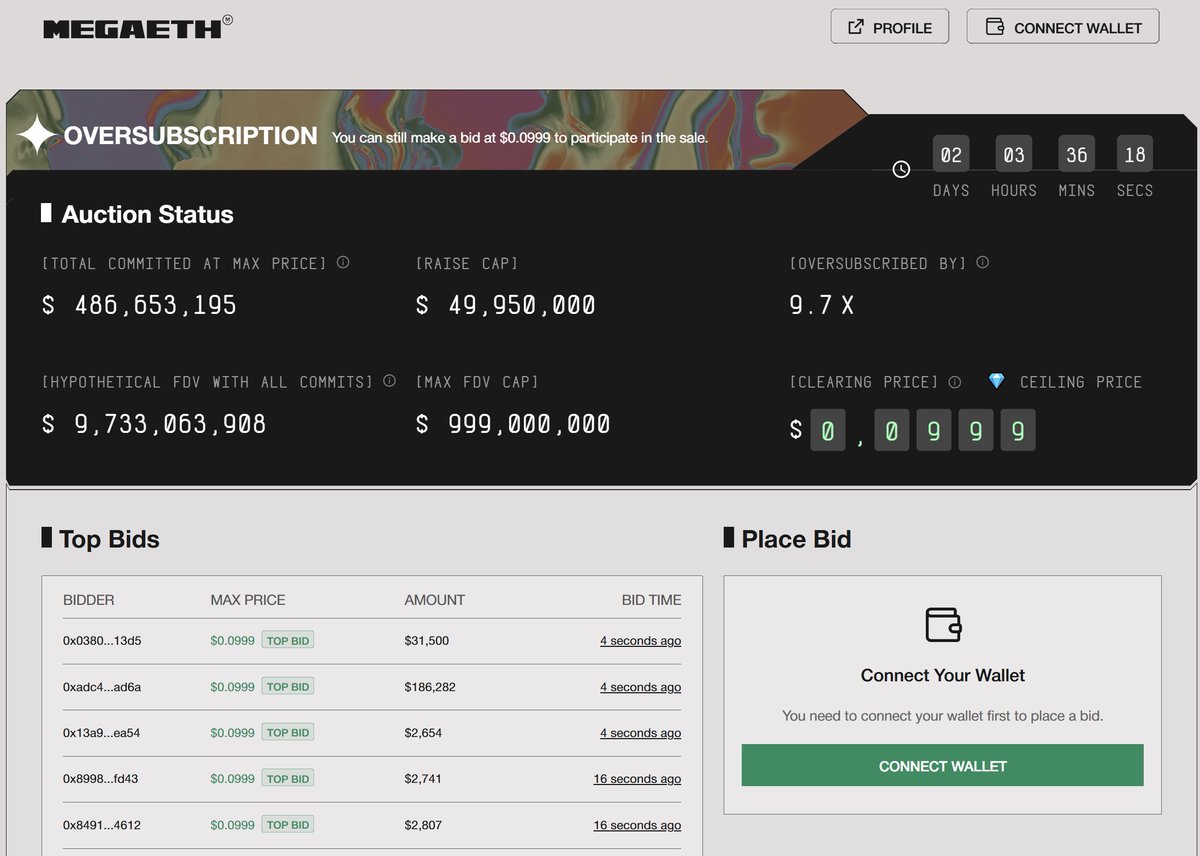This screenshot has width=1200, height=856.
Task: Click the raise cap value $49,950,000
Action: tap(506, 305)
